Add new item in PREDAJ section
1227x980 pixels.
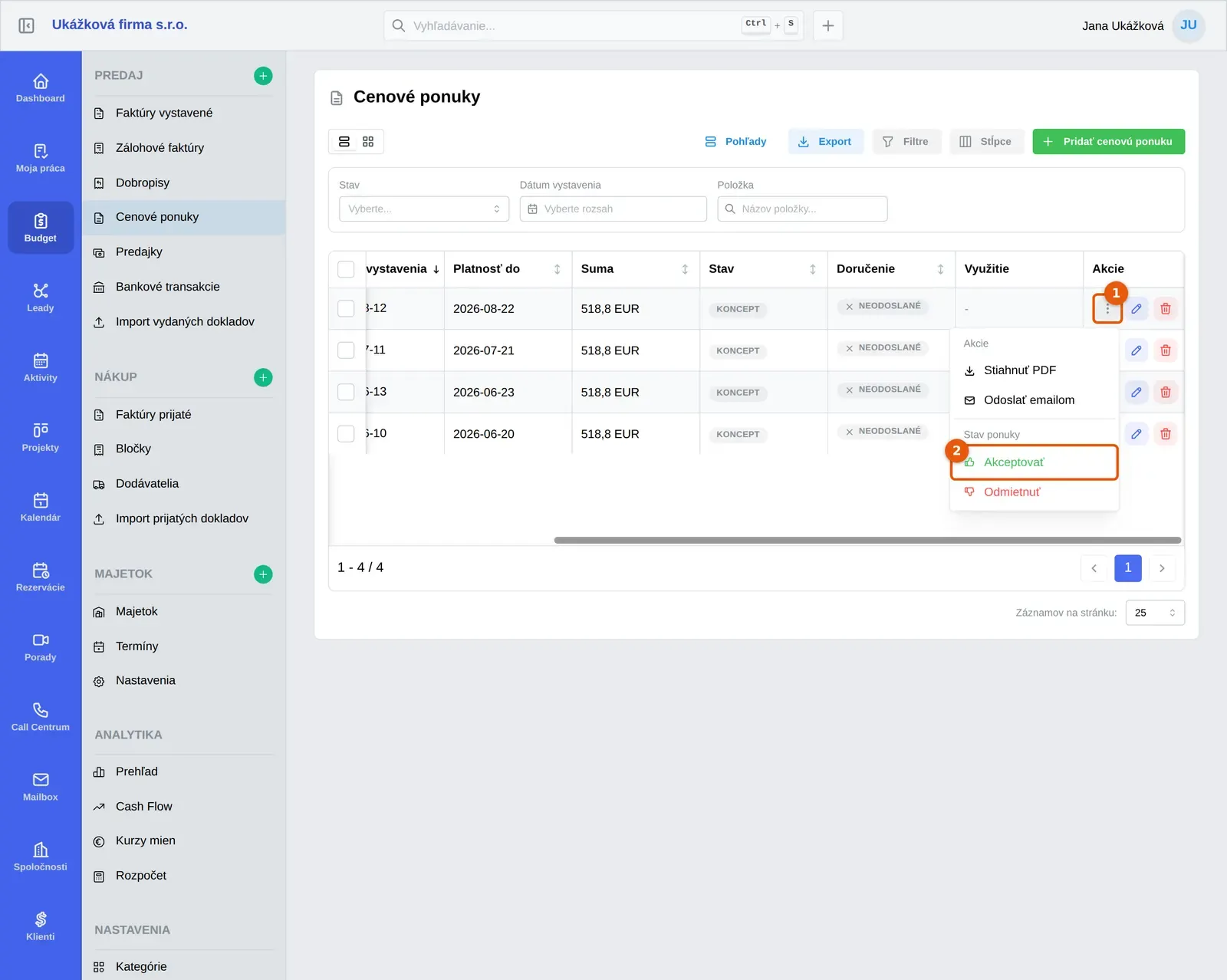(263, 75)
